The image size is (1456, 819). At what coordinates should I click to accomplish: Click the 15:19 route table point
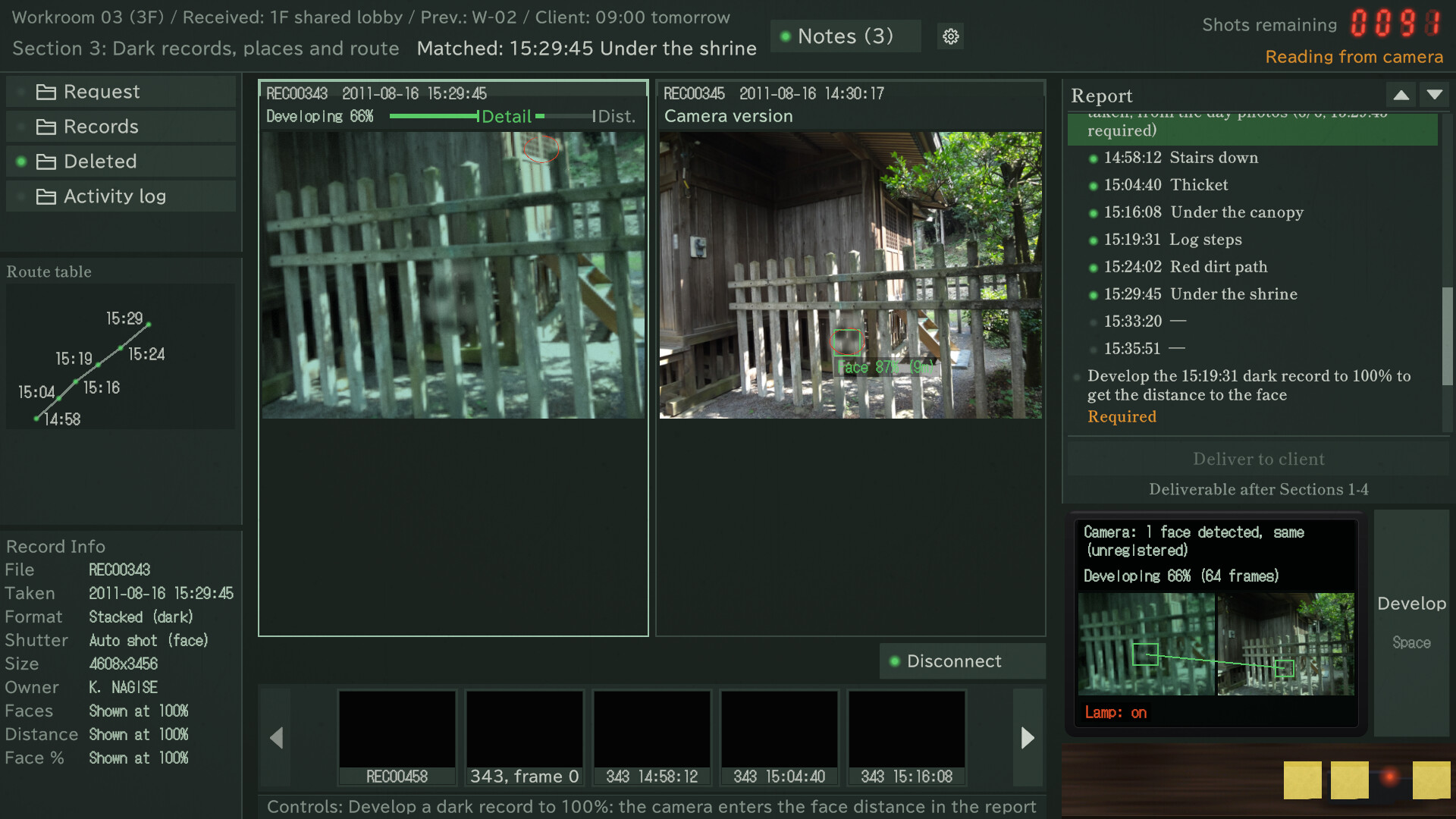(x=99, y=365)
